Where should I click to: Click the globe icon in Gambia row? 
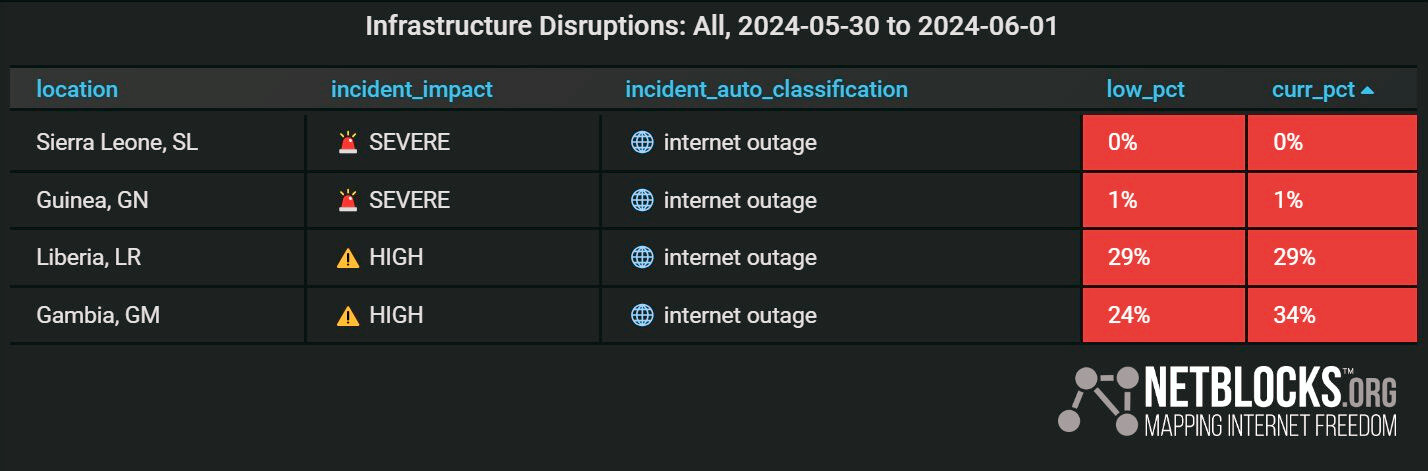(642, 316)
